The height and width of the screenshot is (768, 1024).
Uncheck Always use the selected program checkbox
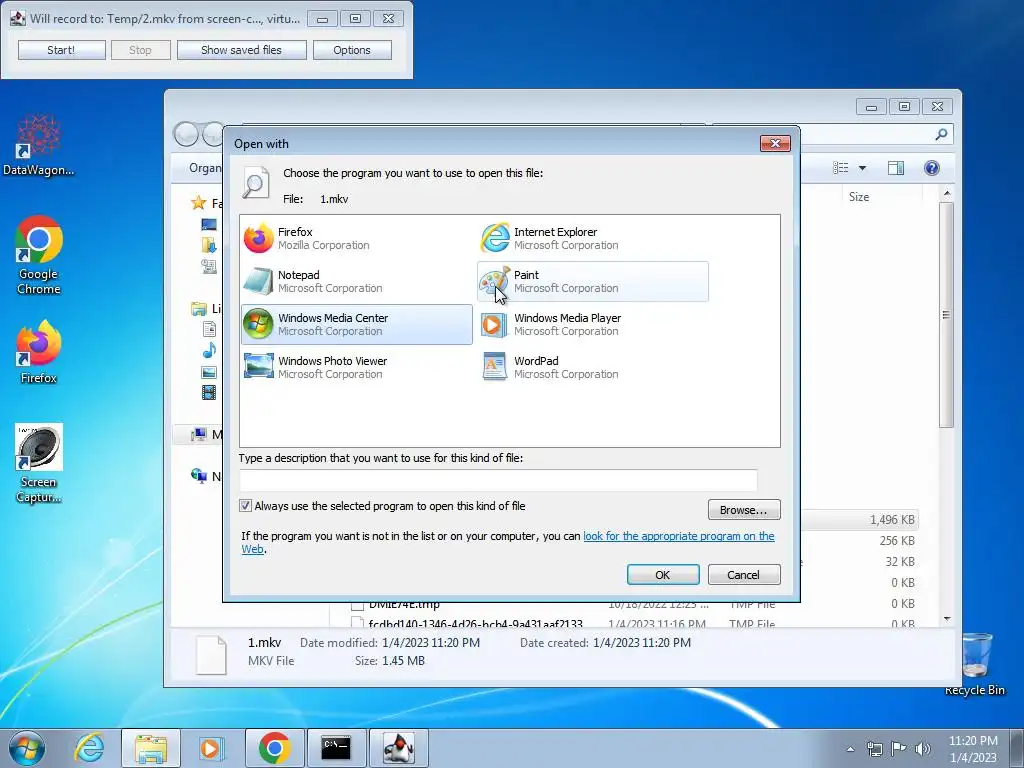coord(246,505)
